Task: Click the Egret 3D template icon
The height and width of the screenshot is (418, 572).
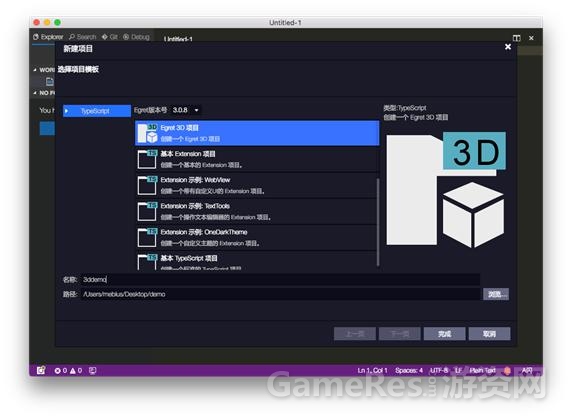Action: (147, 133)
